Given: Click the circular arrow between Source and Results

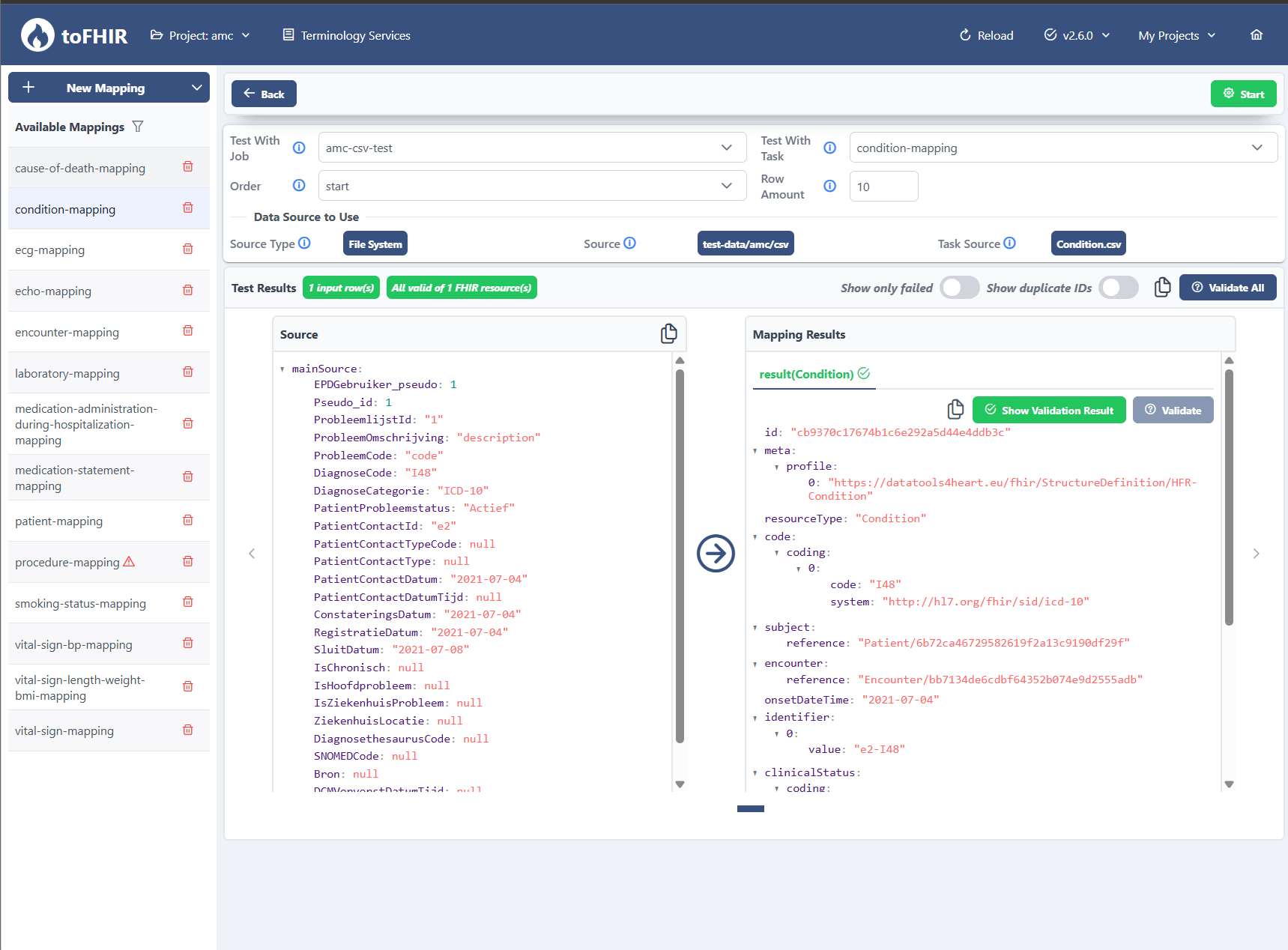Looking at the screenshot, I should [716, 554].
